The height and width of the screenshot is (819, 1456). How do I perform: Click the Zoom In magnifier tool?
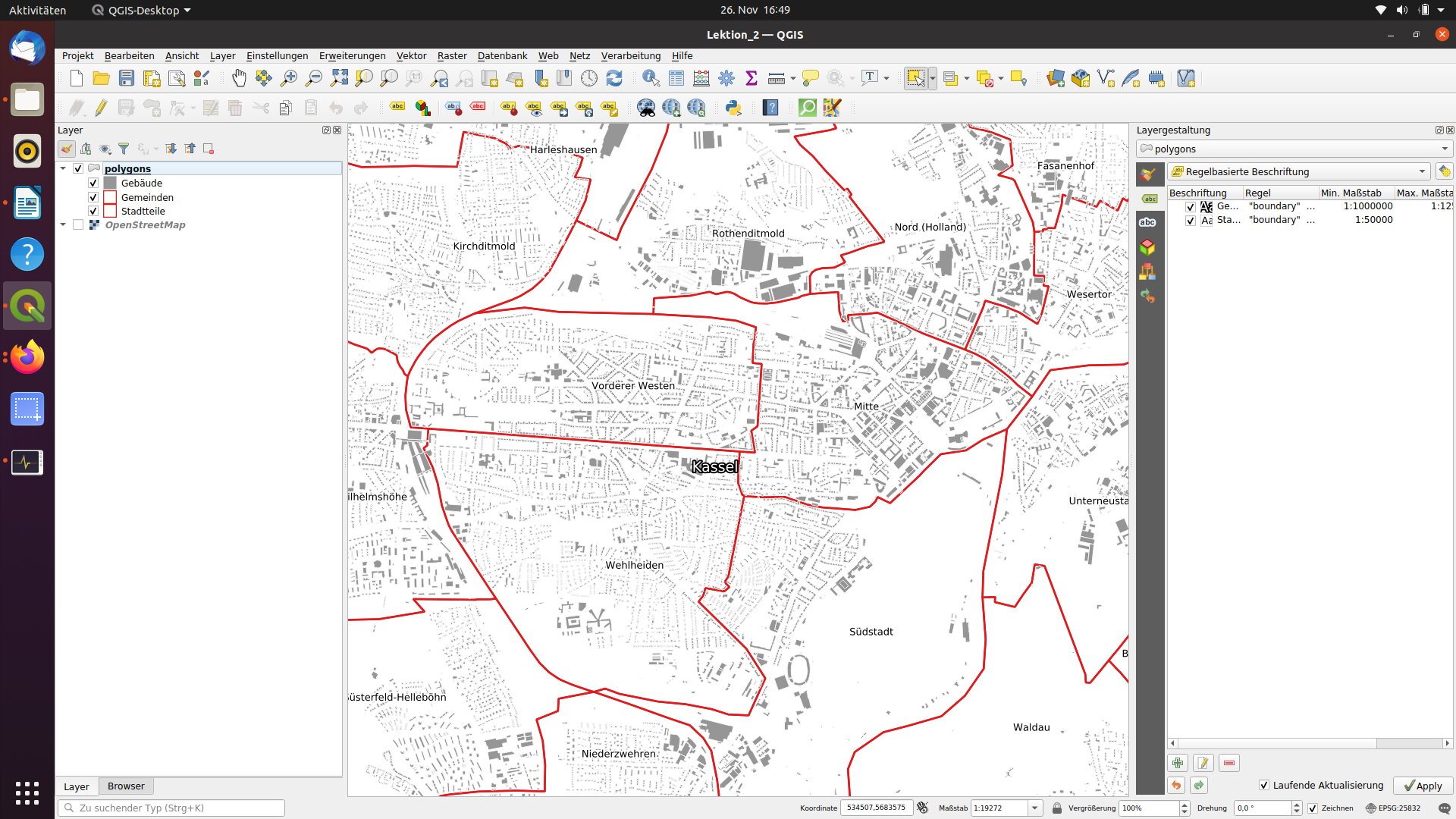tap(289, 78)
